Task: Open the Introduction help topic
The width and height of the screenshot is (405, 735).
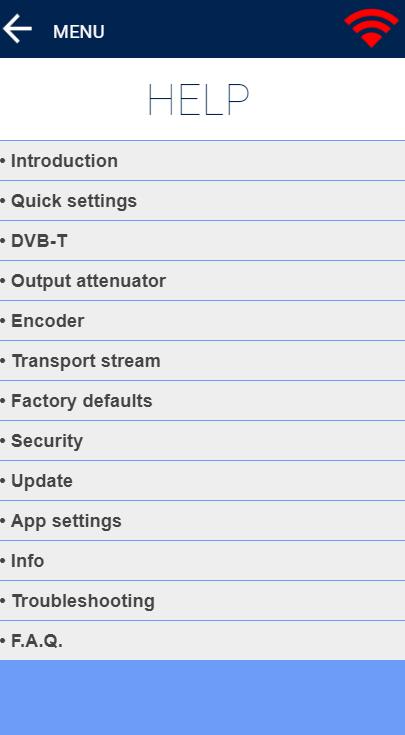Action: point(202,161)
